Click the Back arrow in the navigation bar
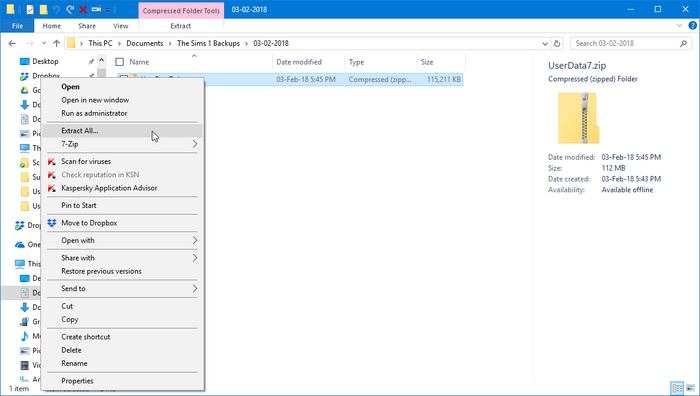The image size is (700, 396). coord(12,43)
